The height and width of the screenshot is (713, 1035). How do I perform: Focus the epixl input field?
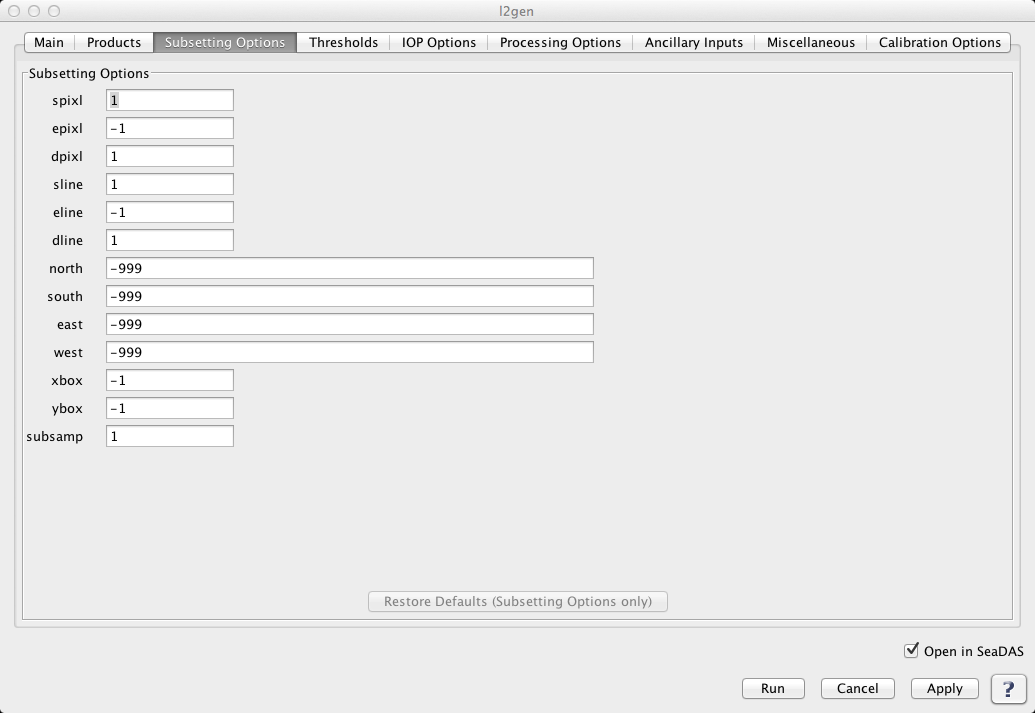(x=170, y=128)
